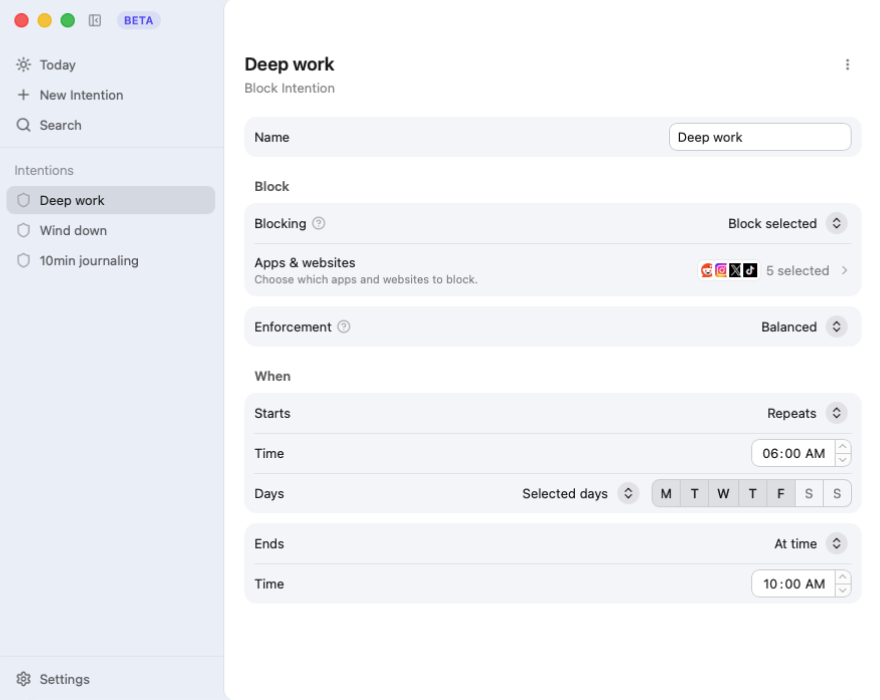This screenshot has width=880, height=700.
Task: Create a New Intention
Action: coord(111,95)
